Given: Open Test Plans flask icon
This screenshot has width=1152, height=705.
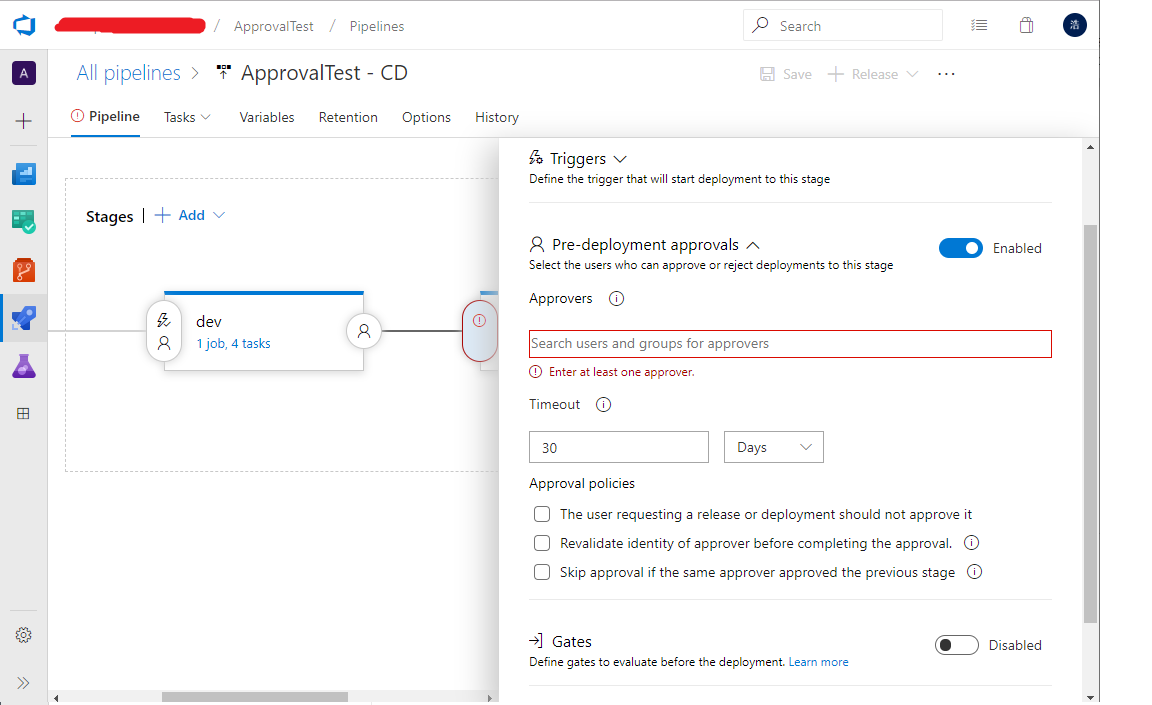Looking at the screenshot, I should (x=24, y=366).
